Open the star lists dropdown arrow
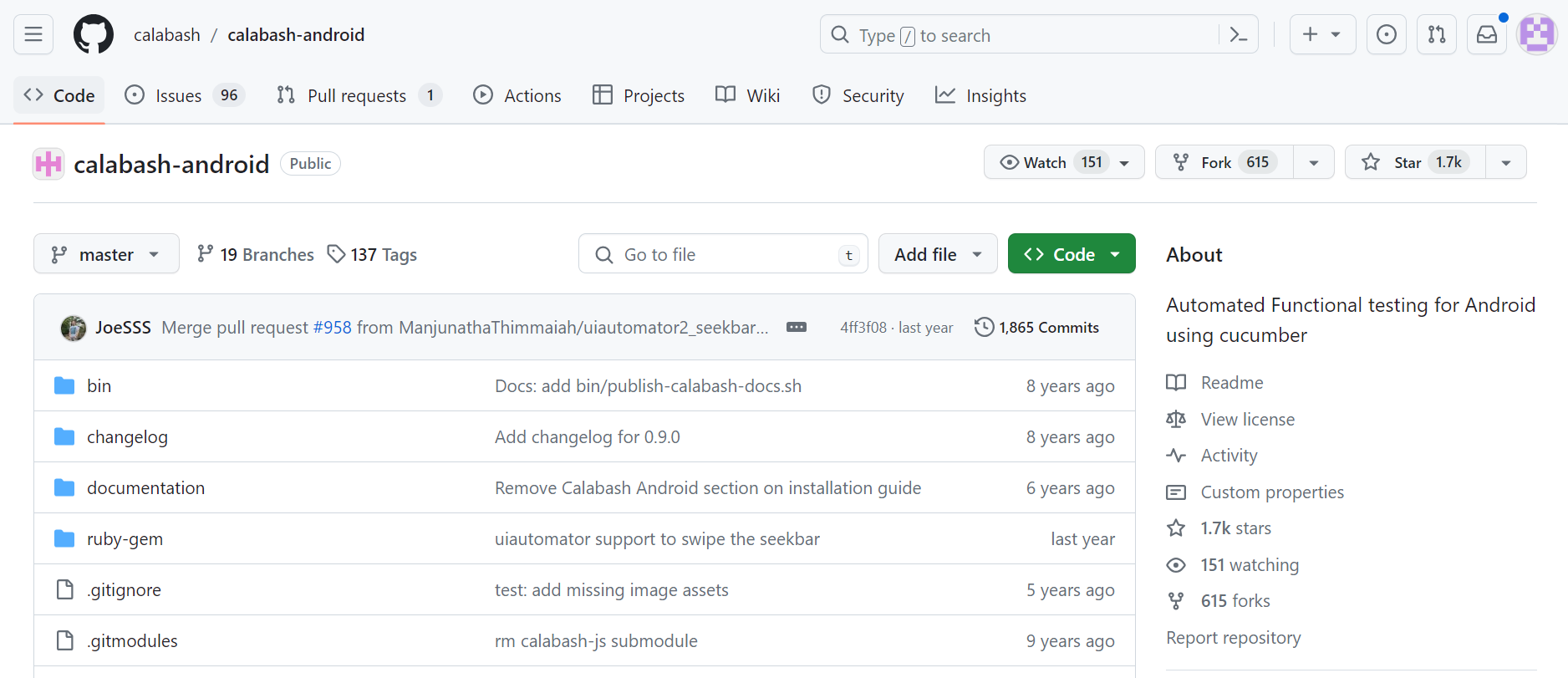Viewport: 1568px width, 678px height. (x=1505, y=162)
